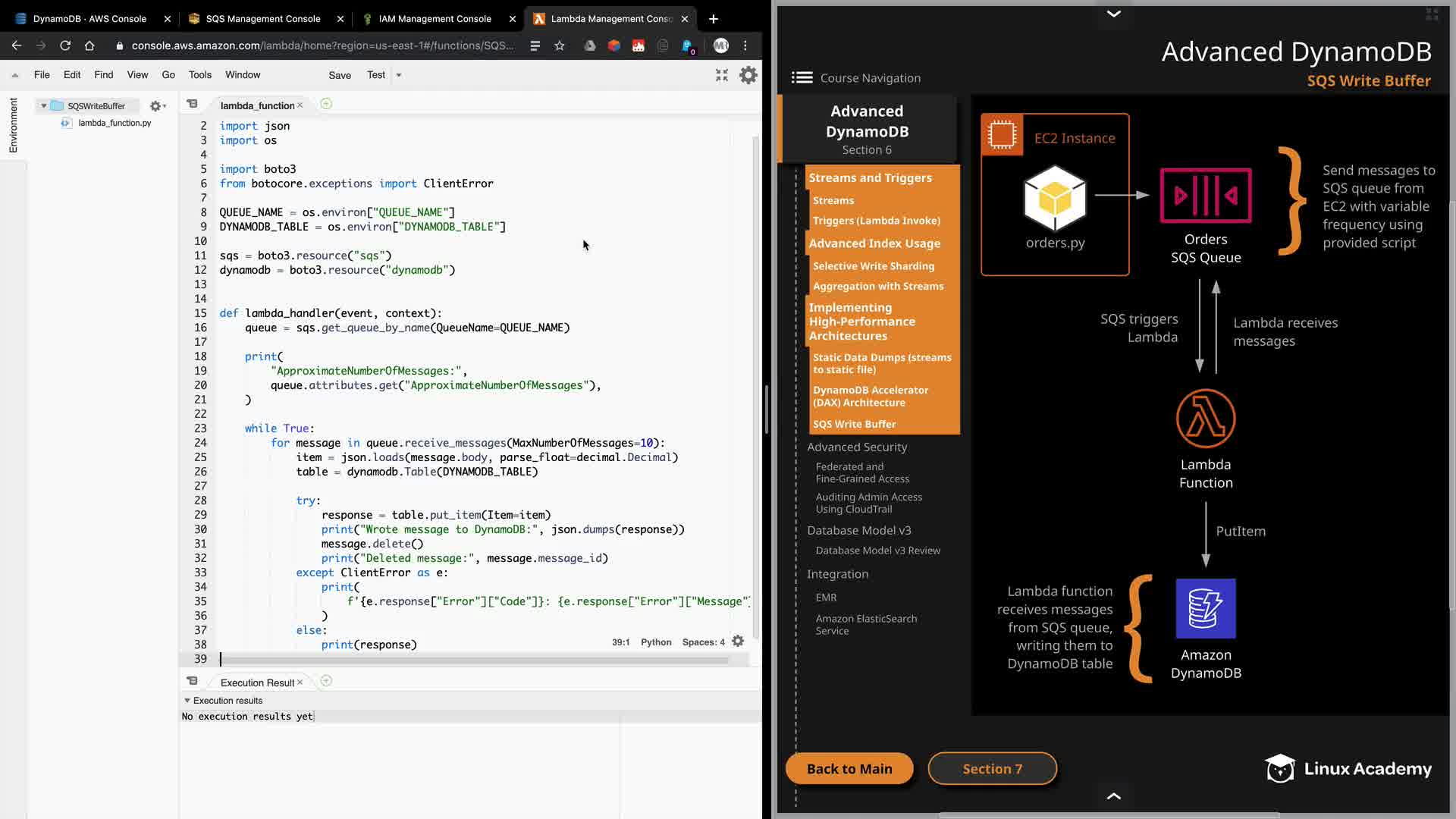Go to the browser home page
This screenshot has width=1456, height=819.
(x=89, y=45)
